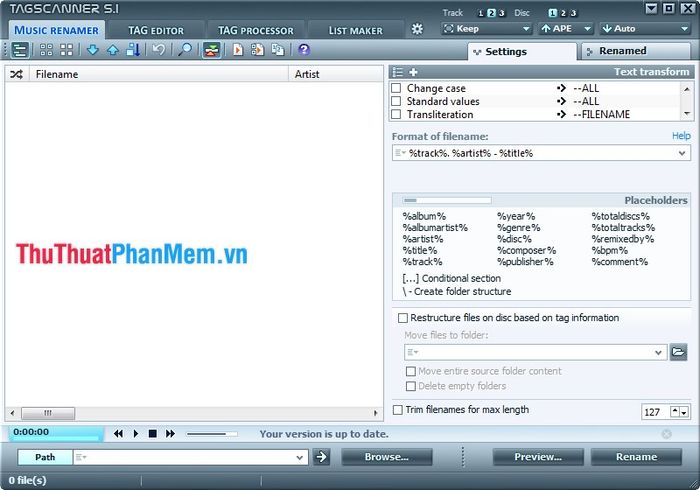Open folder browse icon for Move files
This screenshot has width=700, height=490.
(678, 352)
